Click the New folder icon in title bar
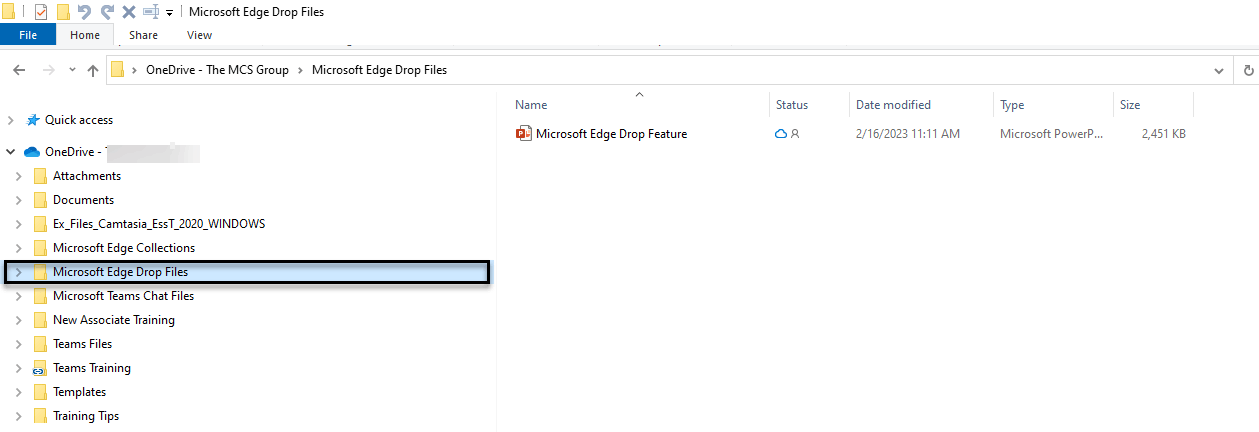Viewport: 1259px width, 432px height. pos(63,12)
